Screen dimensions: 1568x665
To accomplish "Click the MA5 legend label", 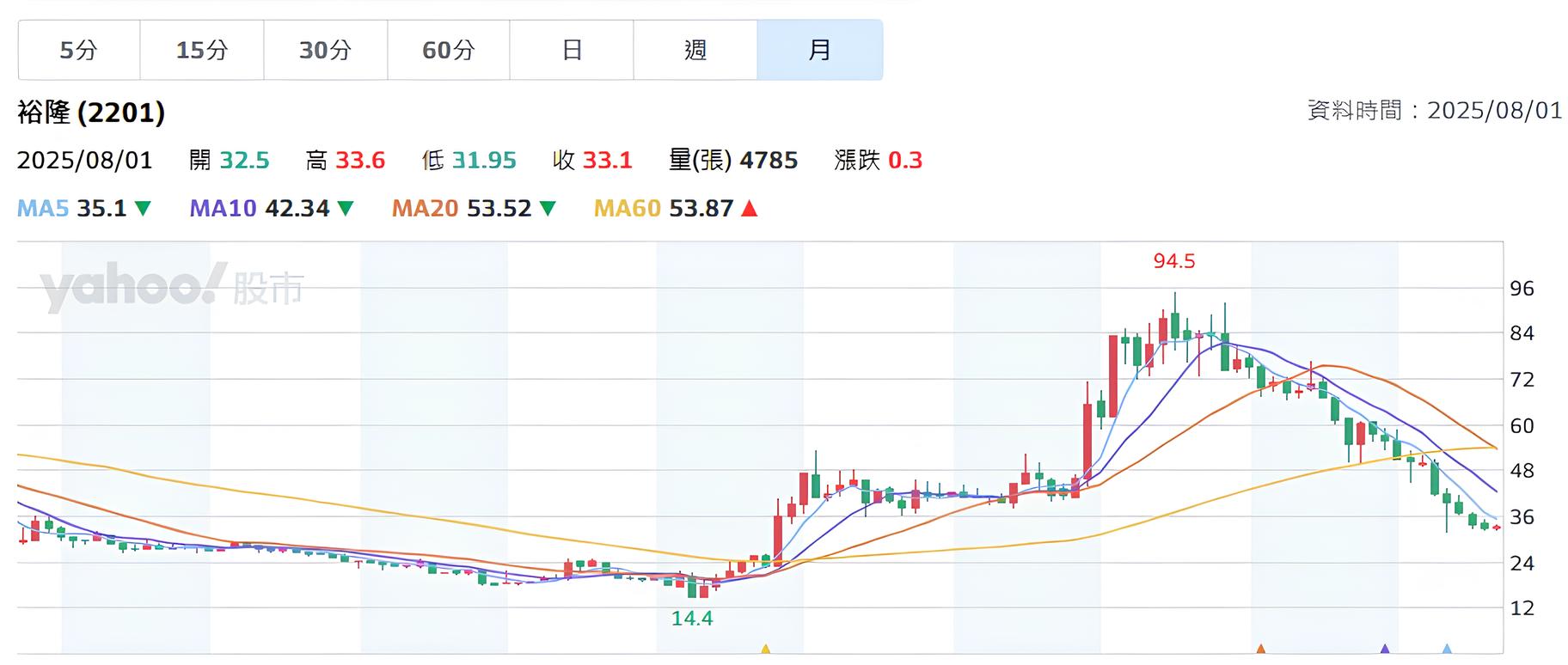I will pyautogui.click(x=43, y=209).
